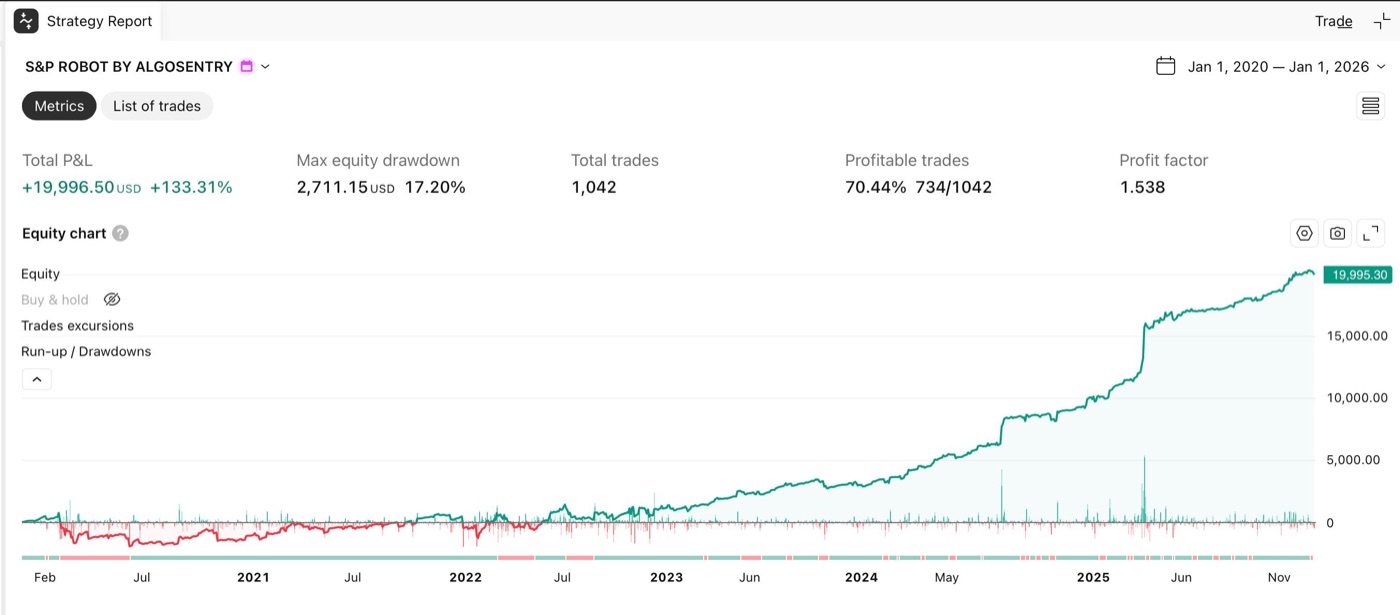
Task: Toggle the Equity legend series
Action: (40, 274)
